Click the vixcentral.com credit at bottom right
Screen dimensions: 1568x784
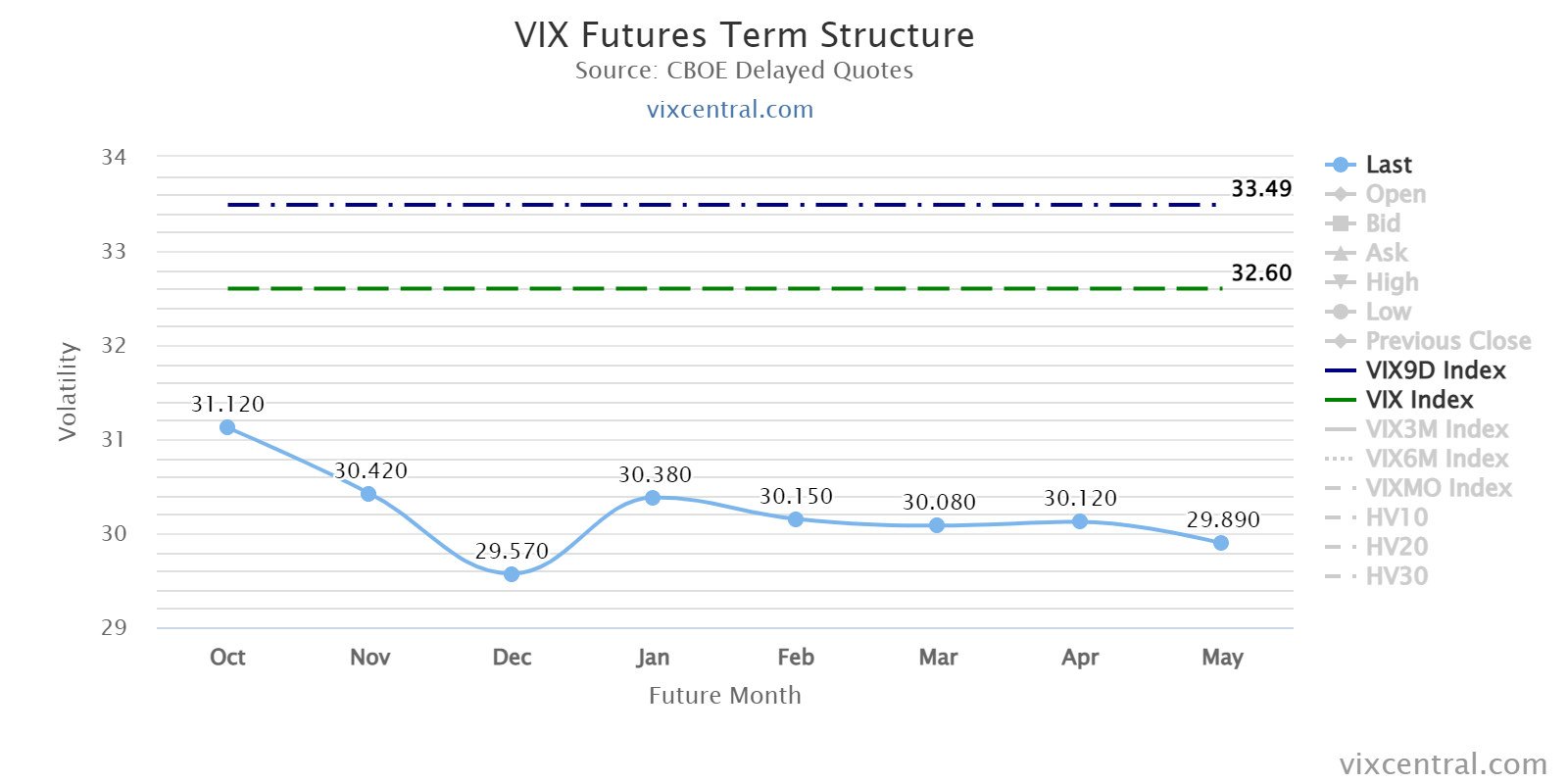tap(1444, 763)
